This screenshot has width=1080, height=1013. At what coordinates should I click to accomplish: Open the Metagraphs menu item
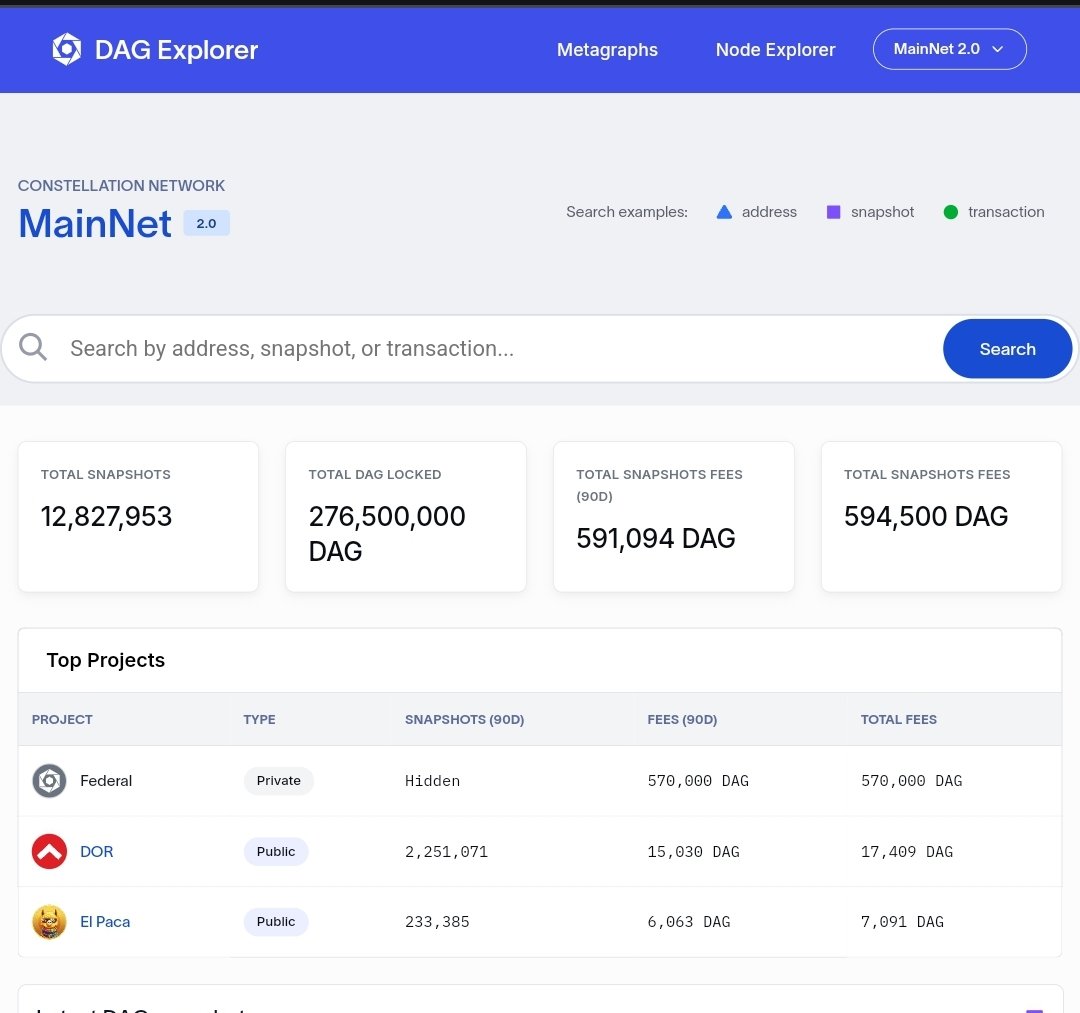pyautogui.click(x=607, y=50)
